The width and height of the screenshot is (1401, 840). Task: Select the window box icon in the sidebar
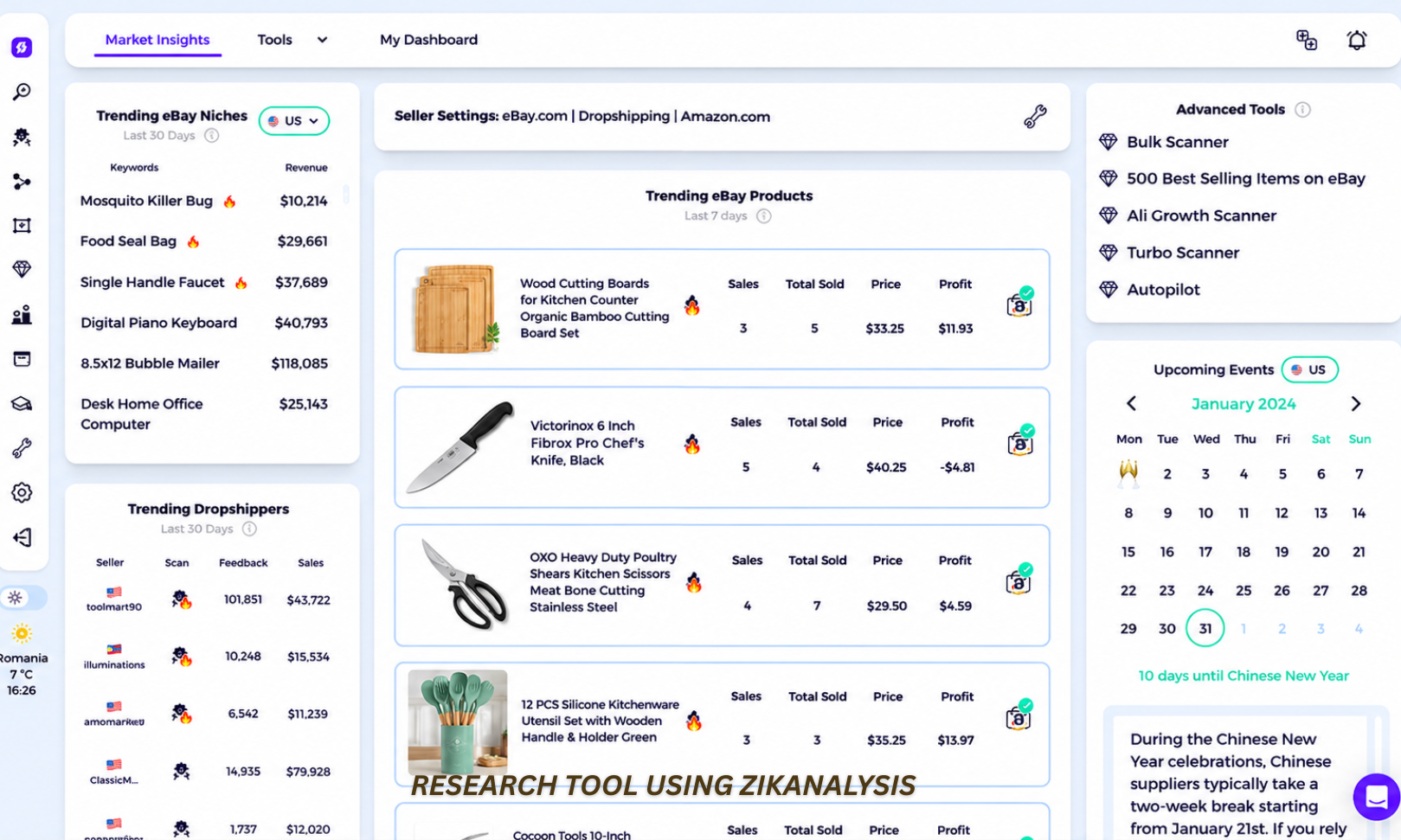pos(22,359)
